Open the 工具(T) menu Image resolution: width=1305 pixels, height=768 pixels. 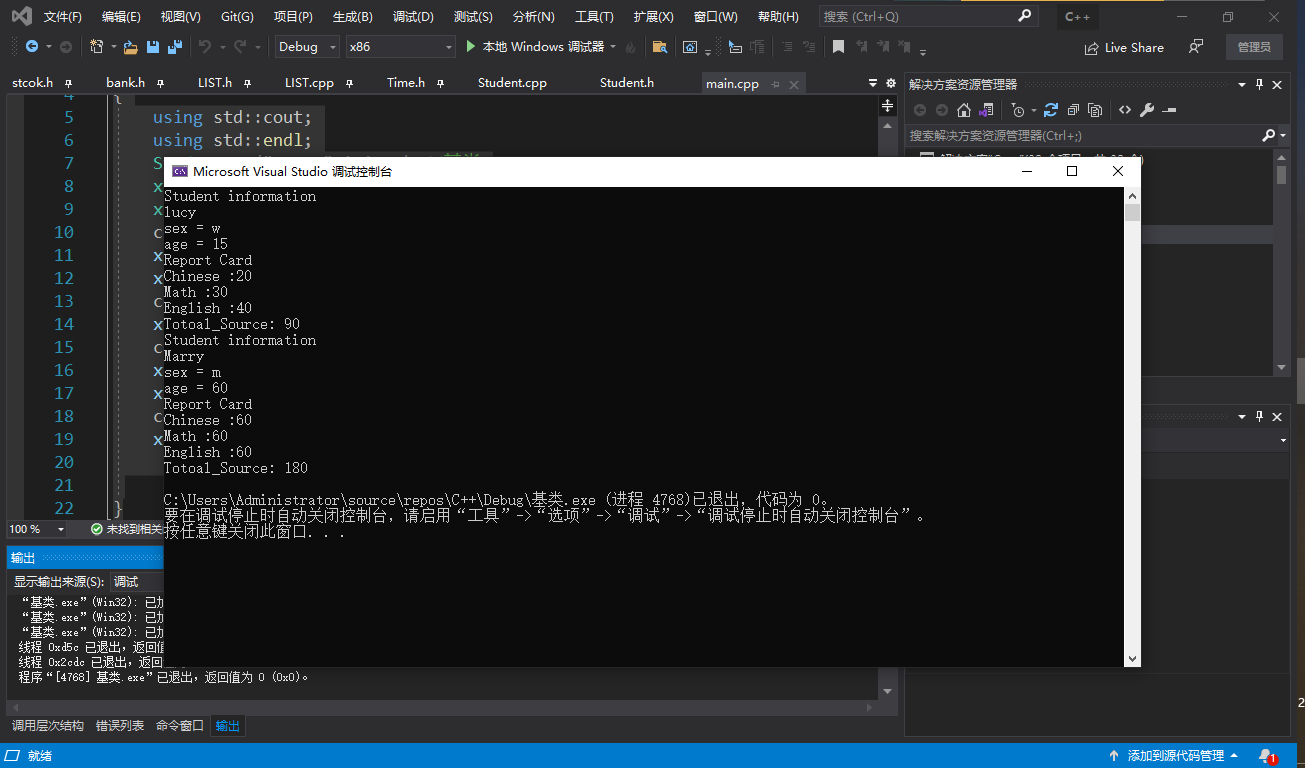pyautogui.click(x=594, y=17)
